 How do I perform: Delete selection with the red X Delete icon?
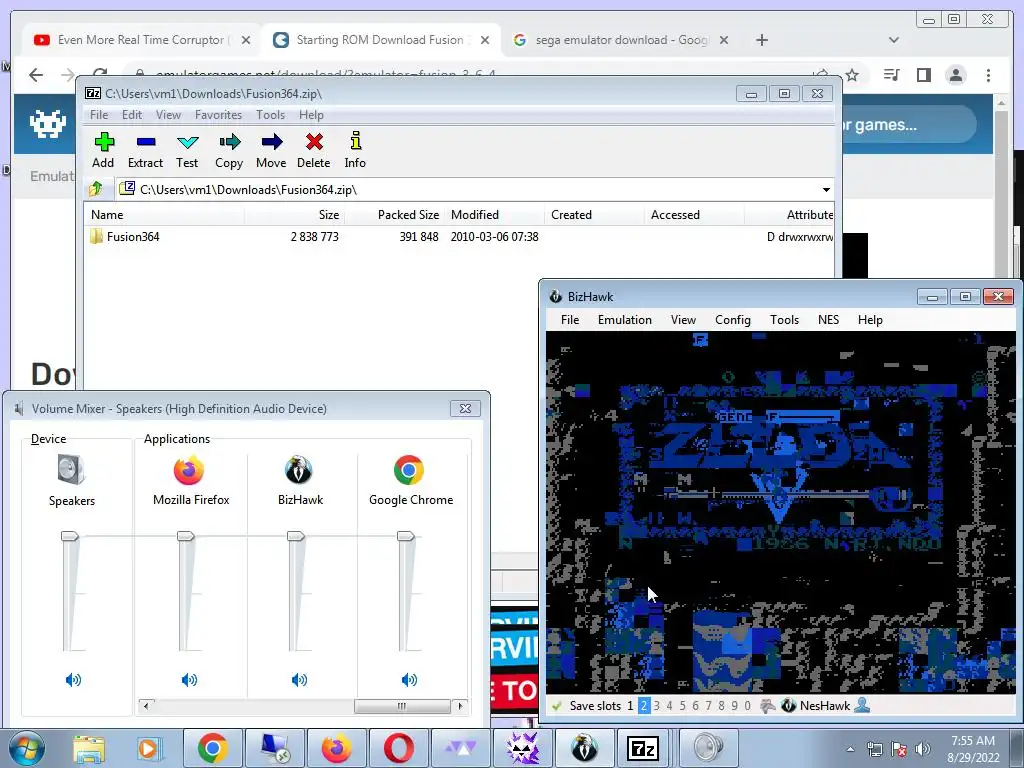pos(313,150)
